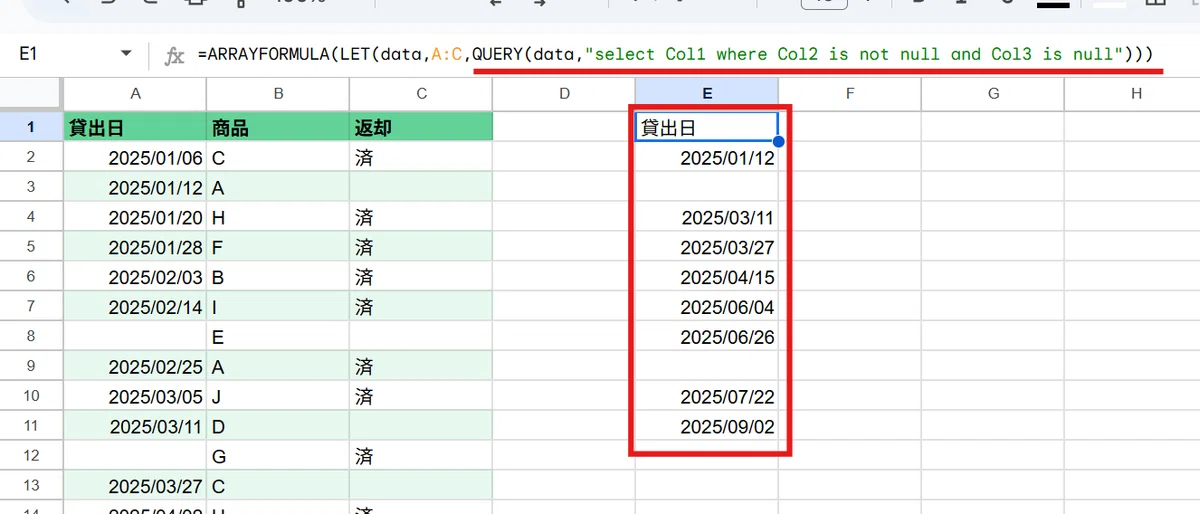Select column A header
The height and width of the screenshot is (514, 1200).
[135, 94]
